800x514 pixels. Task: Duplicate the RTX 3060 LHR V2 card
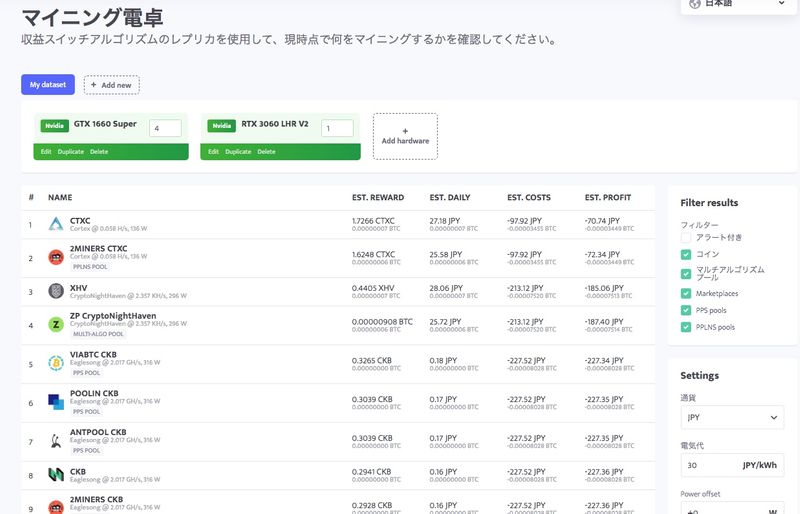click(238, 152)
